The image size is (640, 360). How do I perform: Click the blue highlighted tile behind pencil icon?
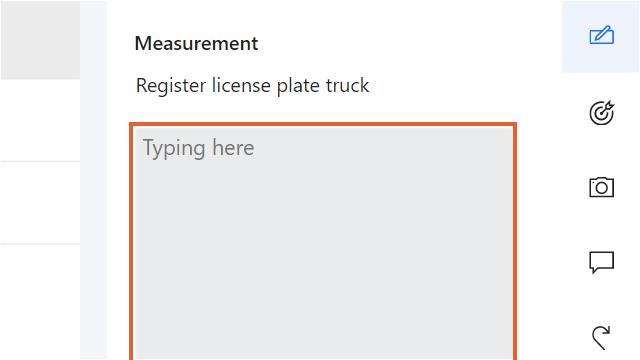coord(600,36)
